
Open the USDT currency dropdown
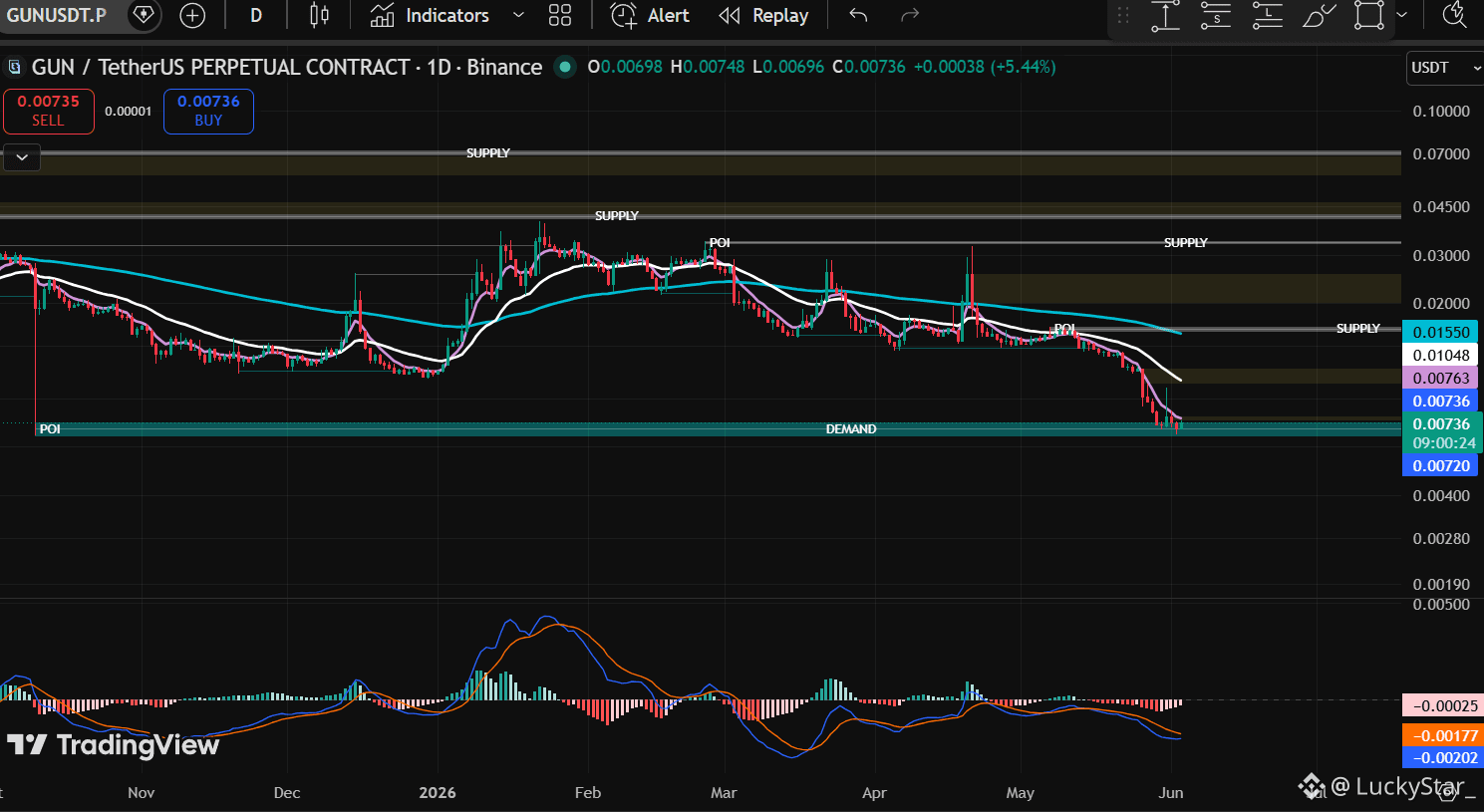pyautogui.click(x=1444, y=68)
